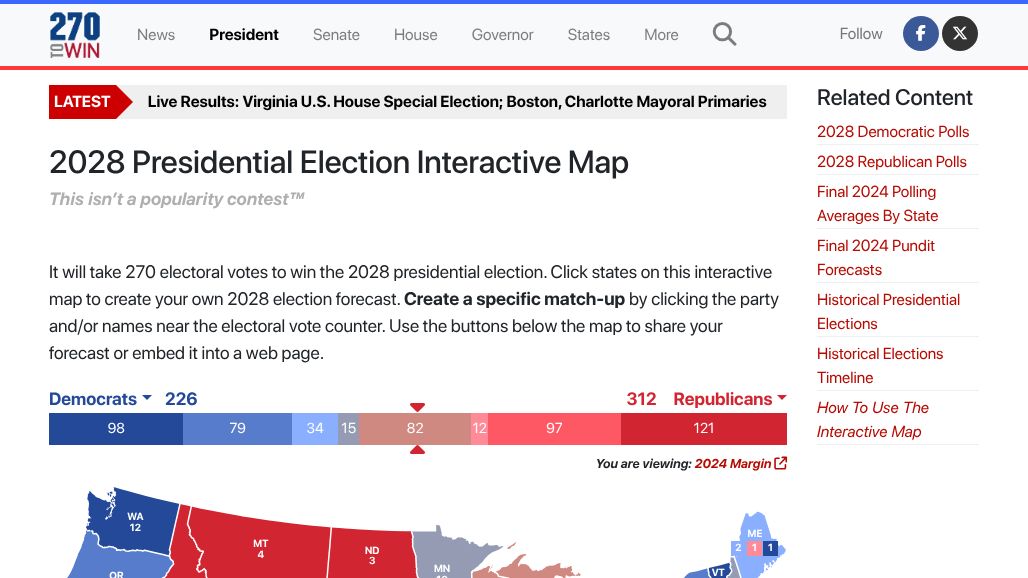Open Historical Presidential Elections link

point(888,312)
